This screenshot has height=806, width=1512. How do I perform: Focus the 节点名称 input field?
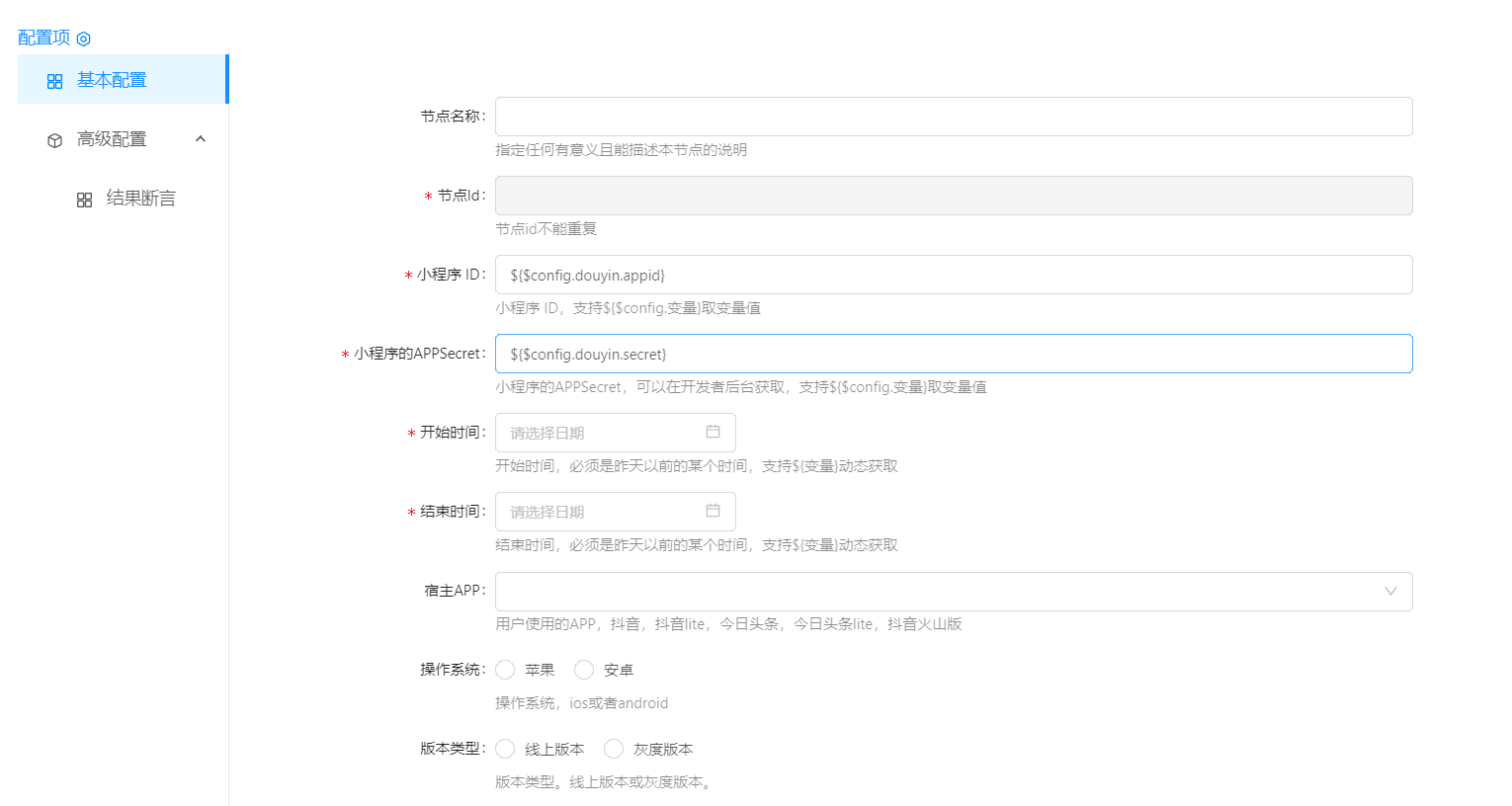953,117
